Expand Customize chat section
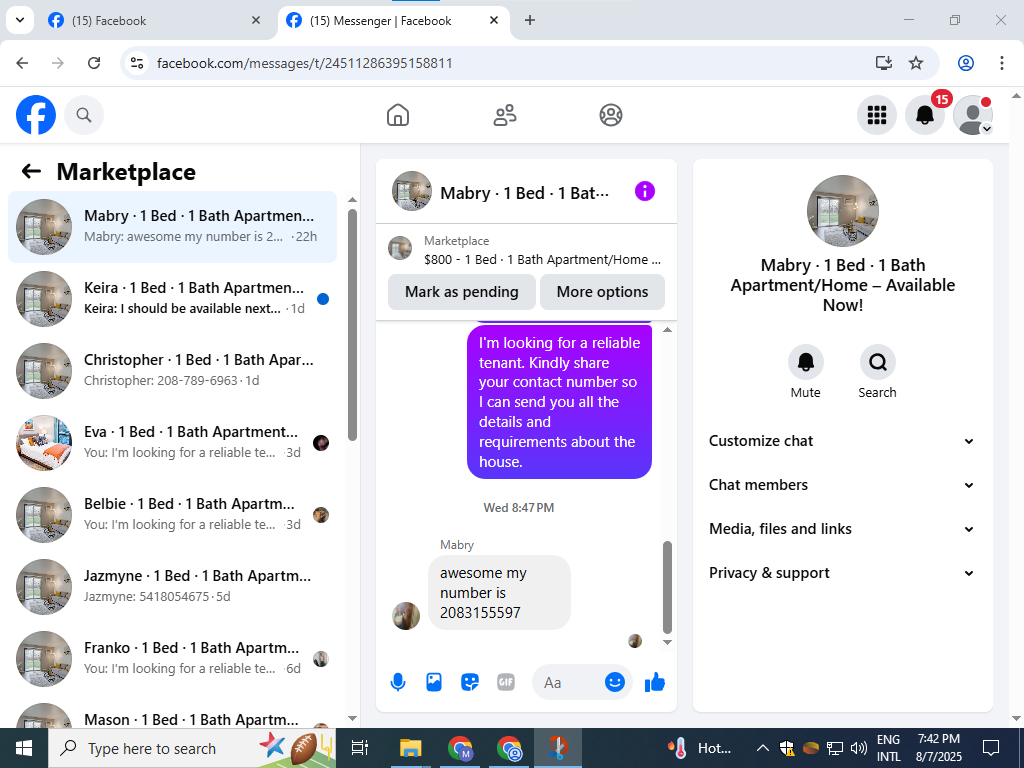This screenshot has width=1024, height=768. [842, 441]
